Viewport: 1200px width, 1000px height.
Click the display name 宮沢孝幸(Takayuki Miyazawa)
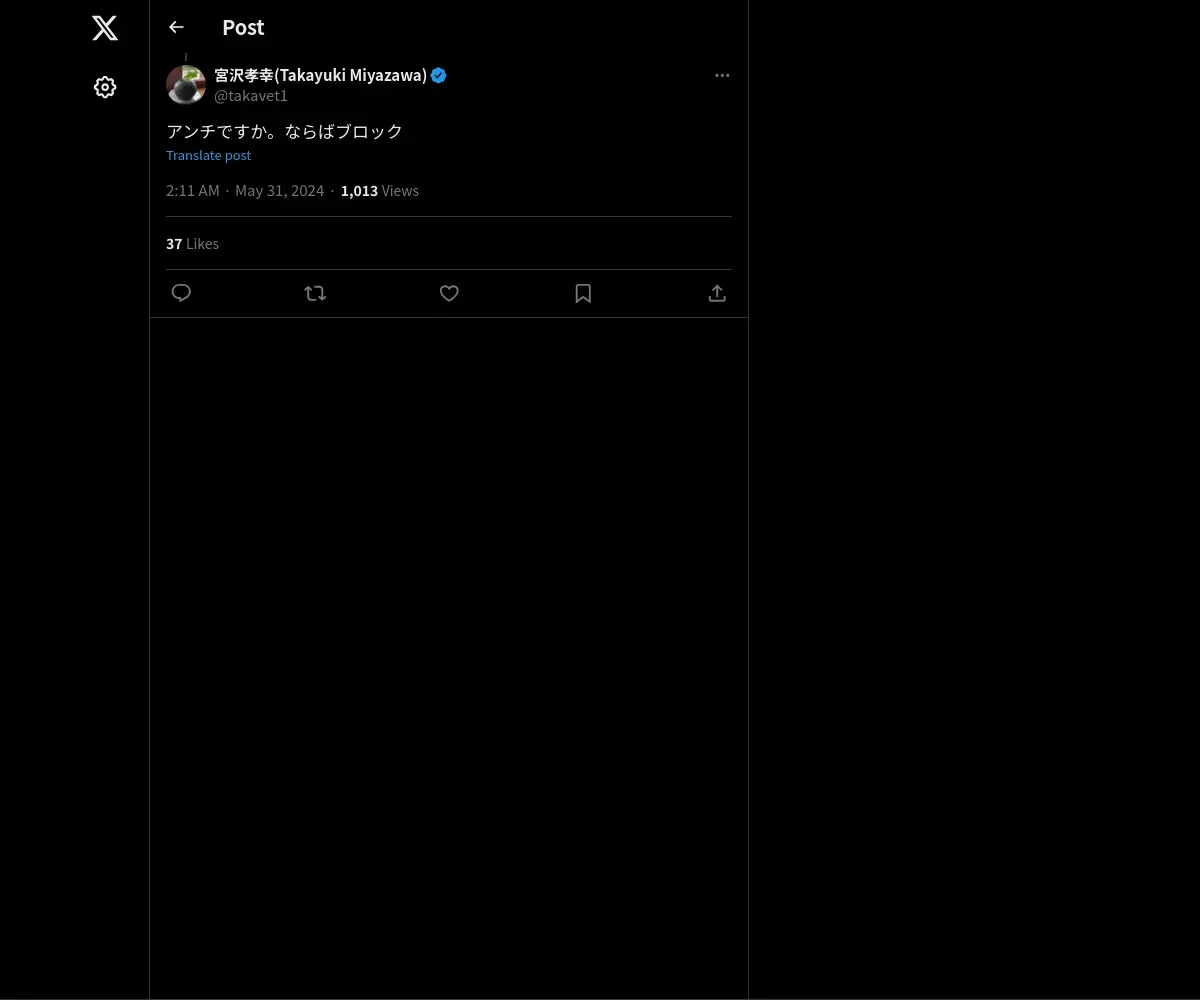point(321,75)
